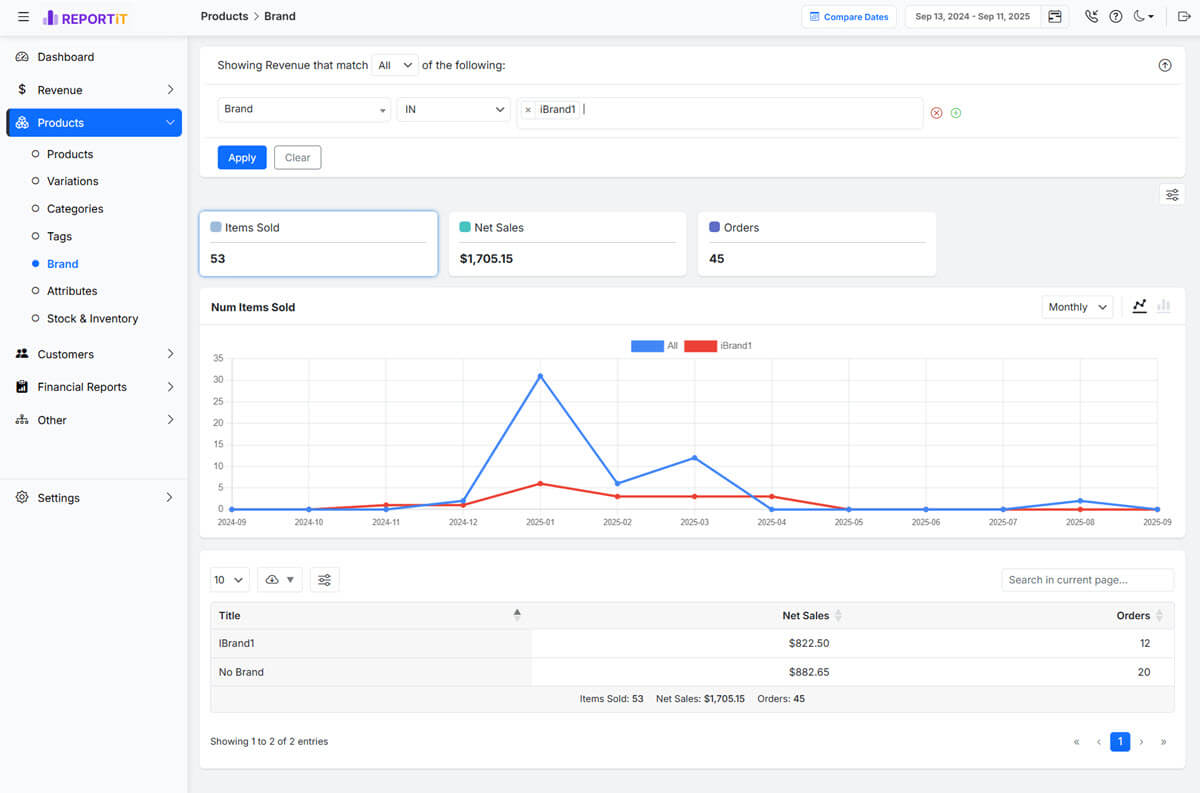Expand the Settings sidebar menu

(x=94, y=498)
